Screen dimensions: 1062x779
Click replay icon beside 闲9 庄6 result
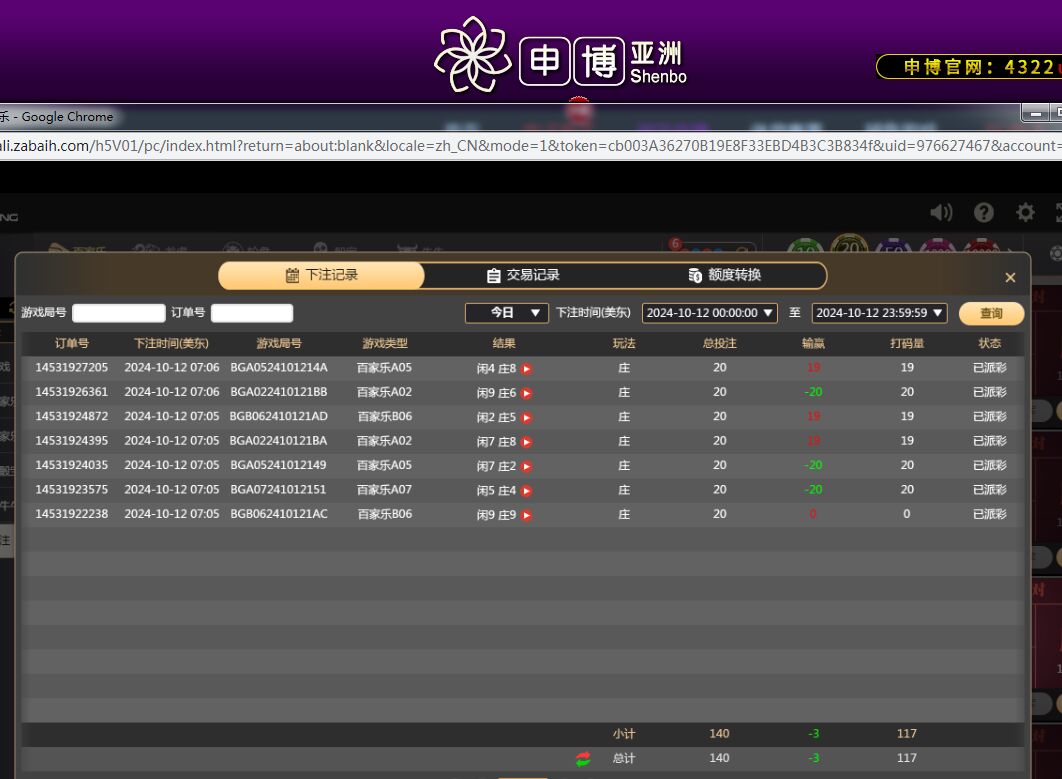(527, 394)
